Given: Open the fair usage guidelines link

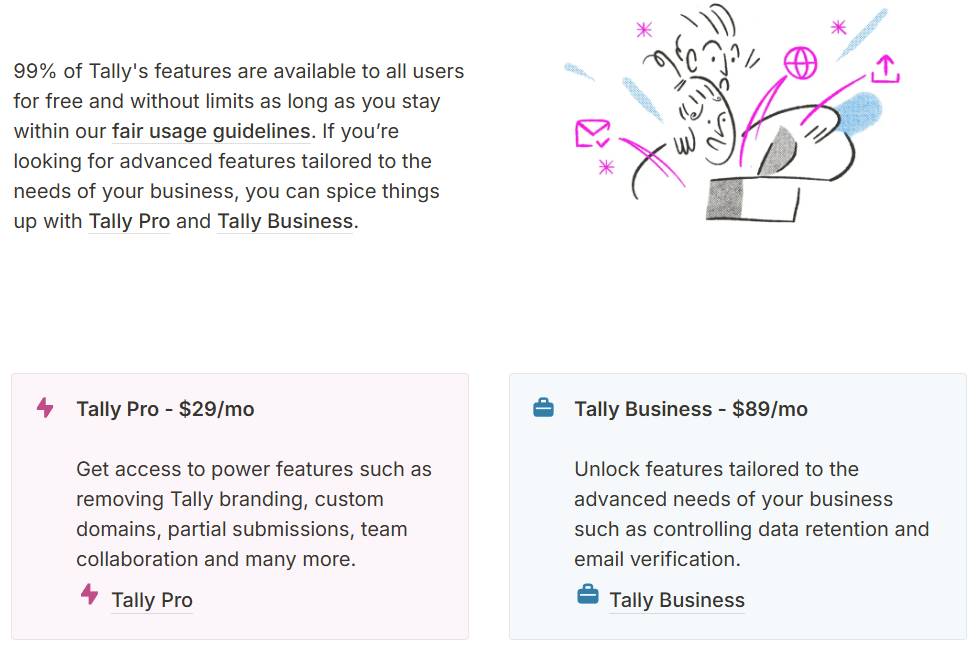Looking at the screenshot, I should click(210, 131).
